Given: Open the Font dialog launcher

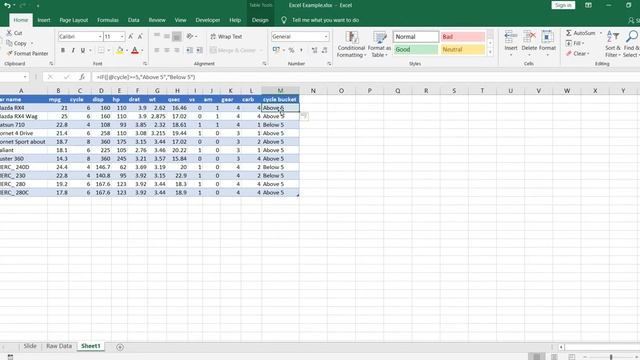Looking at the screenshot, I should pos(145,64).
